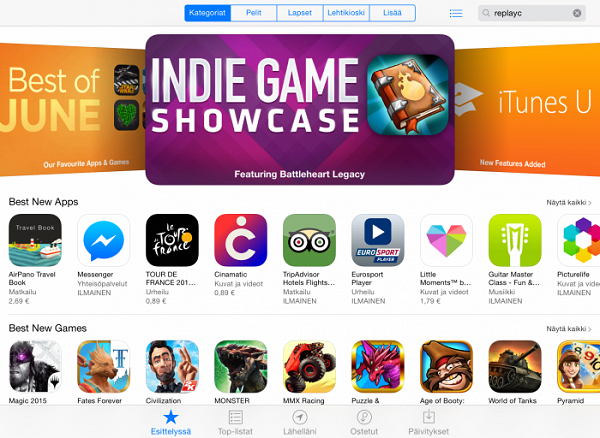Open the Messenger app icon

[103, 240]
